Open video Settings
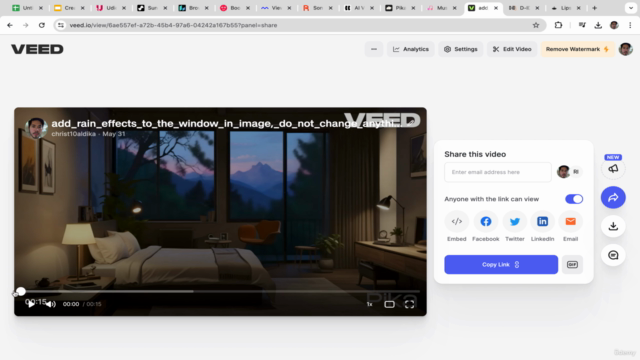This screenshot has width=640, height=360. (461, 49)
